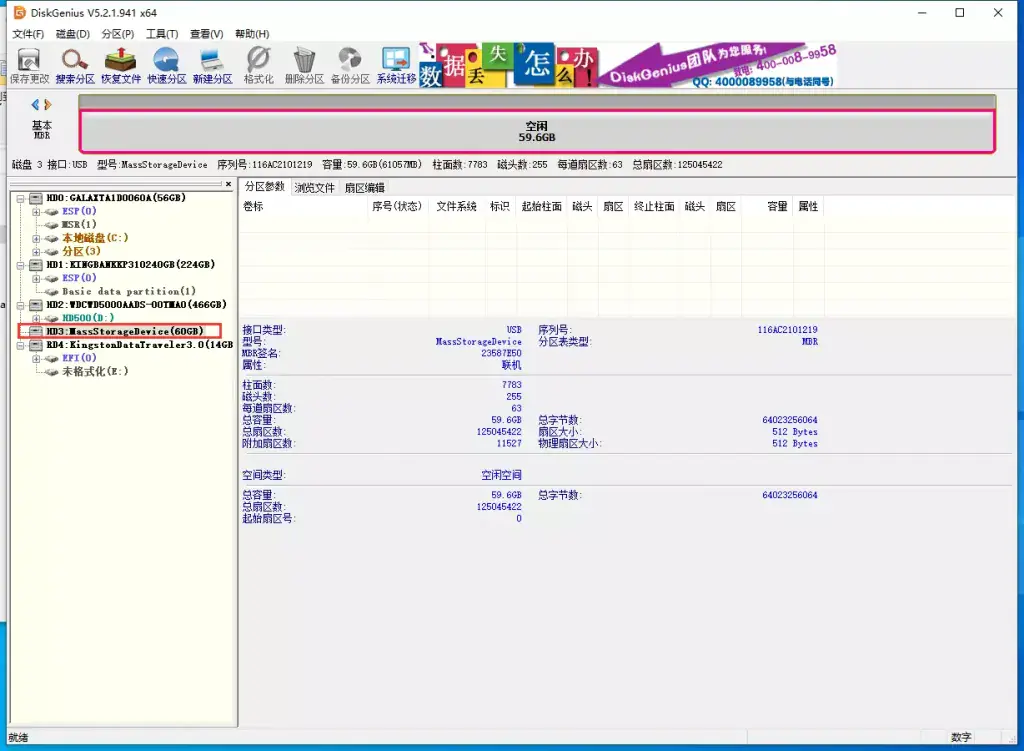Open the 分区(P) menu
This screenshot has height=751, width=1024.
pyautogui.click(x=118, y=34)
